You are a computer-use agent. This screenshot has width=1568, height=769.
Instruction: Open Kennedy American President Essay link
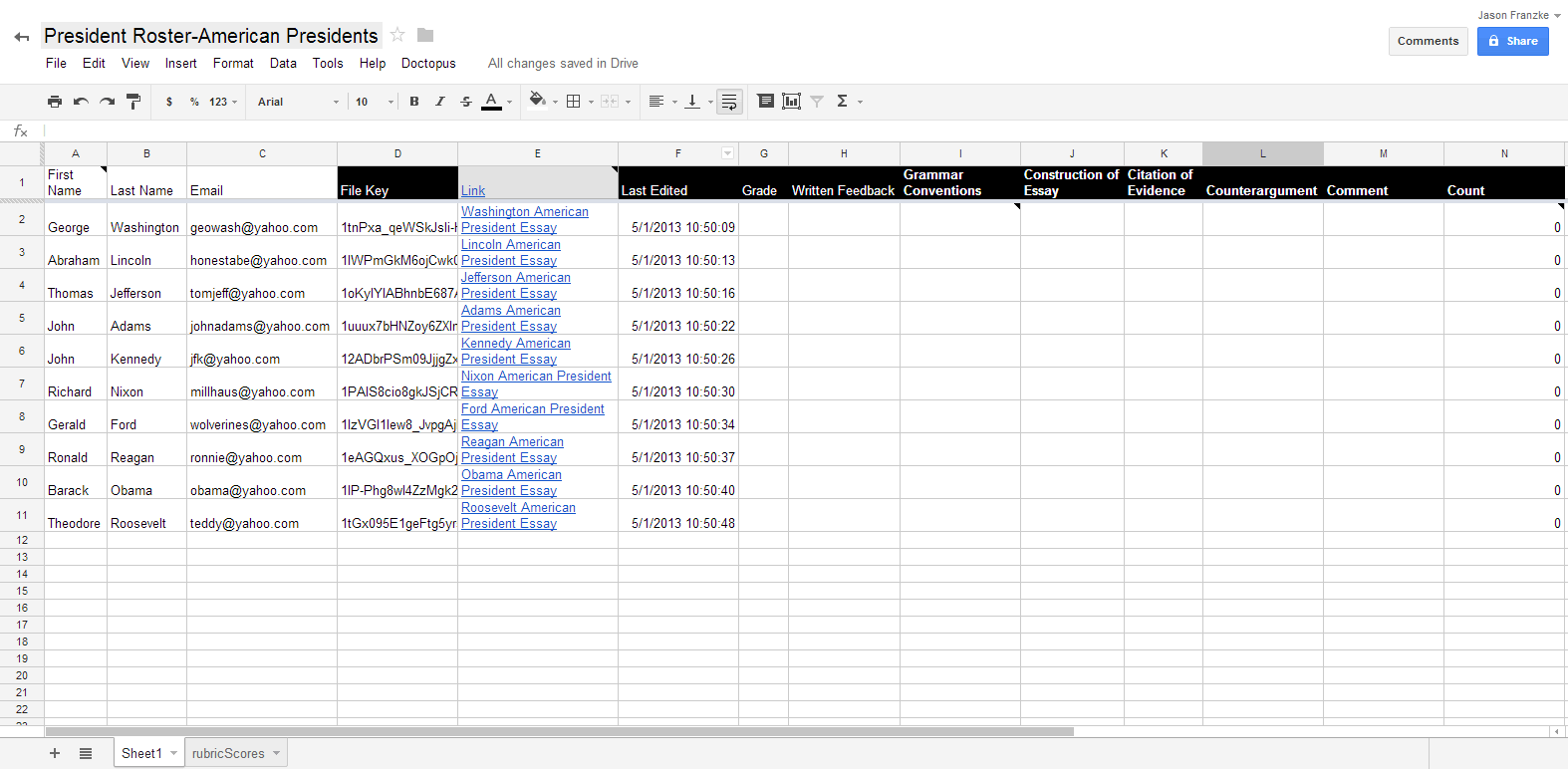pyautogui.click(x=516, y=351)
